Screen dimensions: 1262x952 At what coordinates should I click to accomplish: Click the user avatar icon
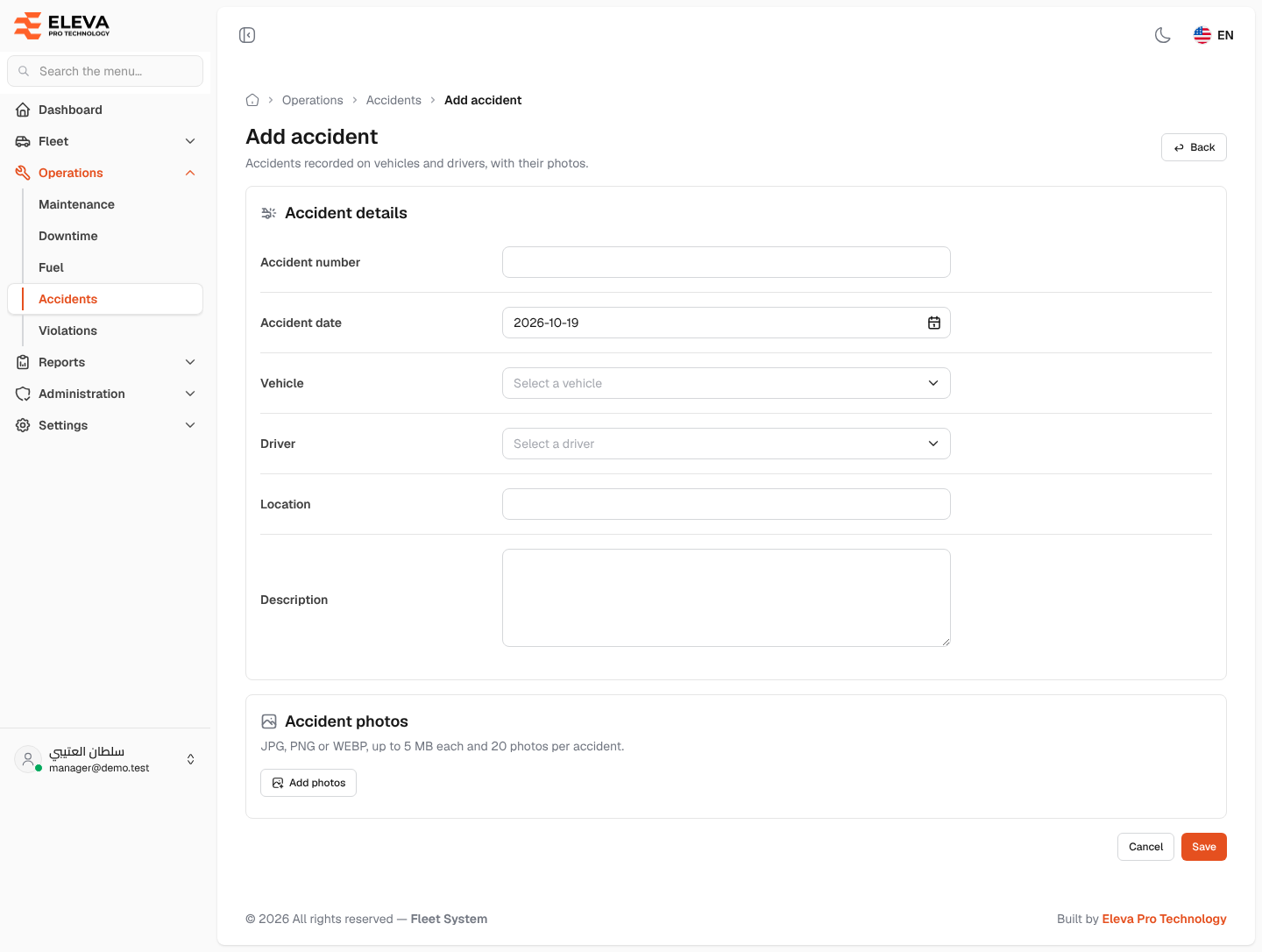click(28, 759)
